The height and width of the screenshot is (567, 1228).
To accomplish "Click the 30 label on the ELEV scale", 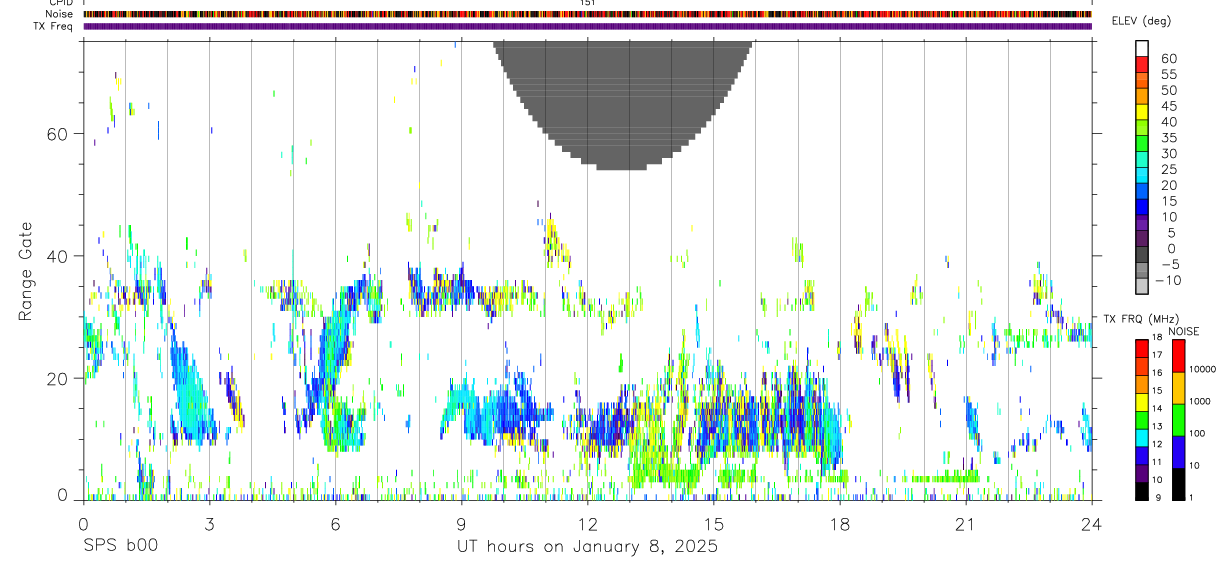I will pos(1168,153).
